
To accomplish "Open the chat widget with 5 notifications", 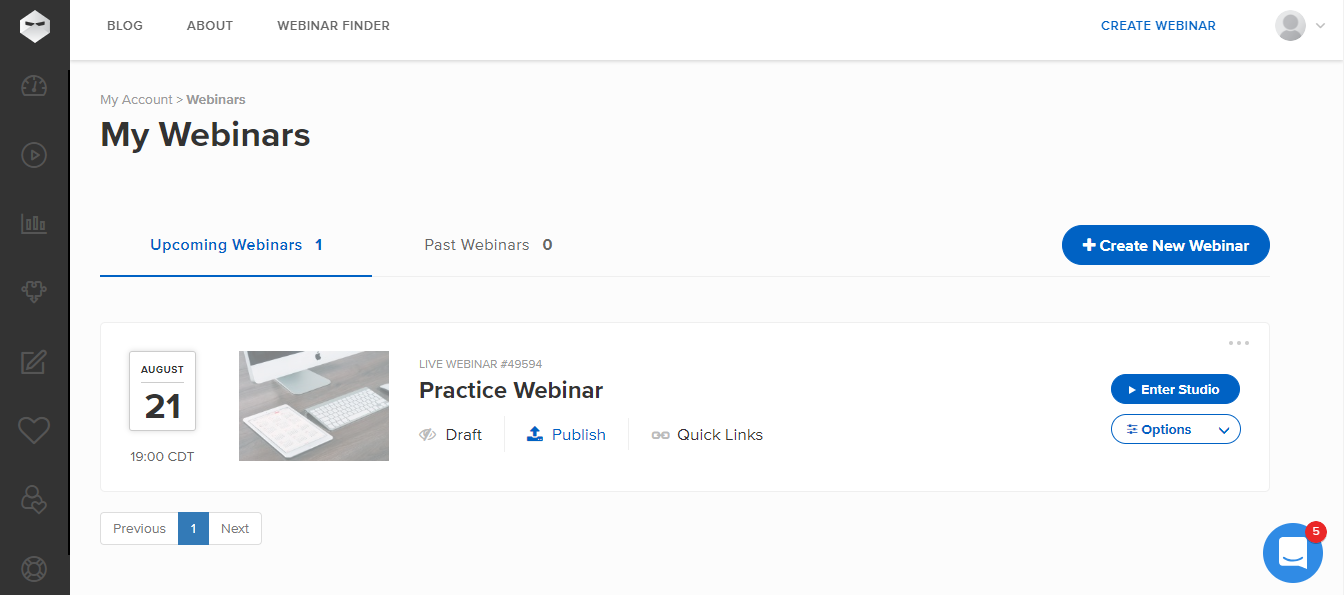I will pos(1293,552).
